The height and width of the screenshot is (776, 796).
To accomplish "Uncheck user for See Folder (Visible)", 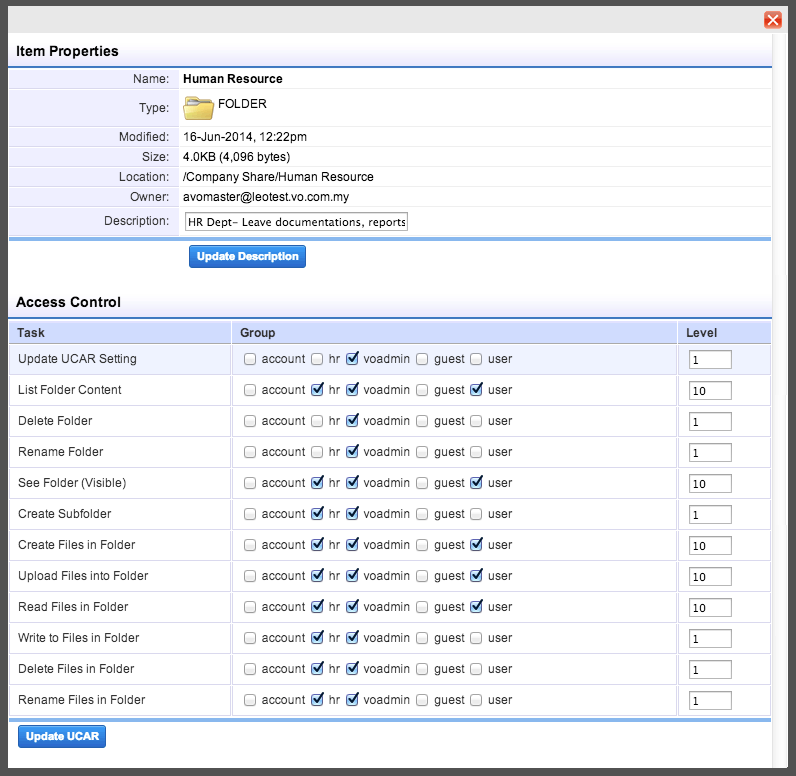I will tap(476, 483).
